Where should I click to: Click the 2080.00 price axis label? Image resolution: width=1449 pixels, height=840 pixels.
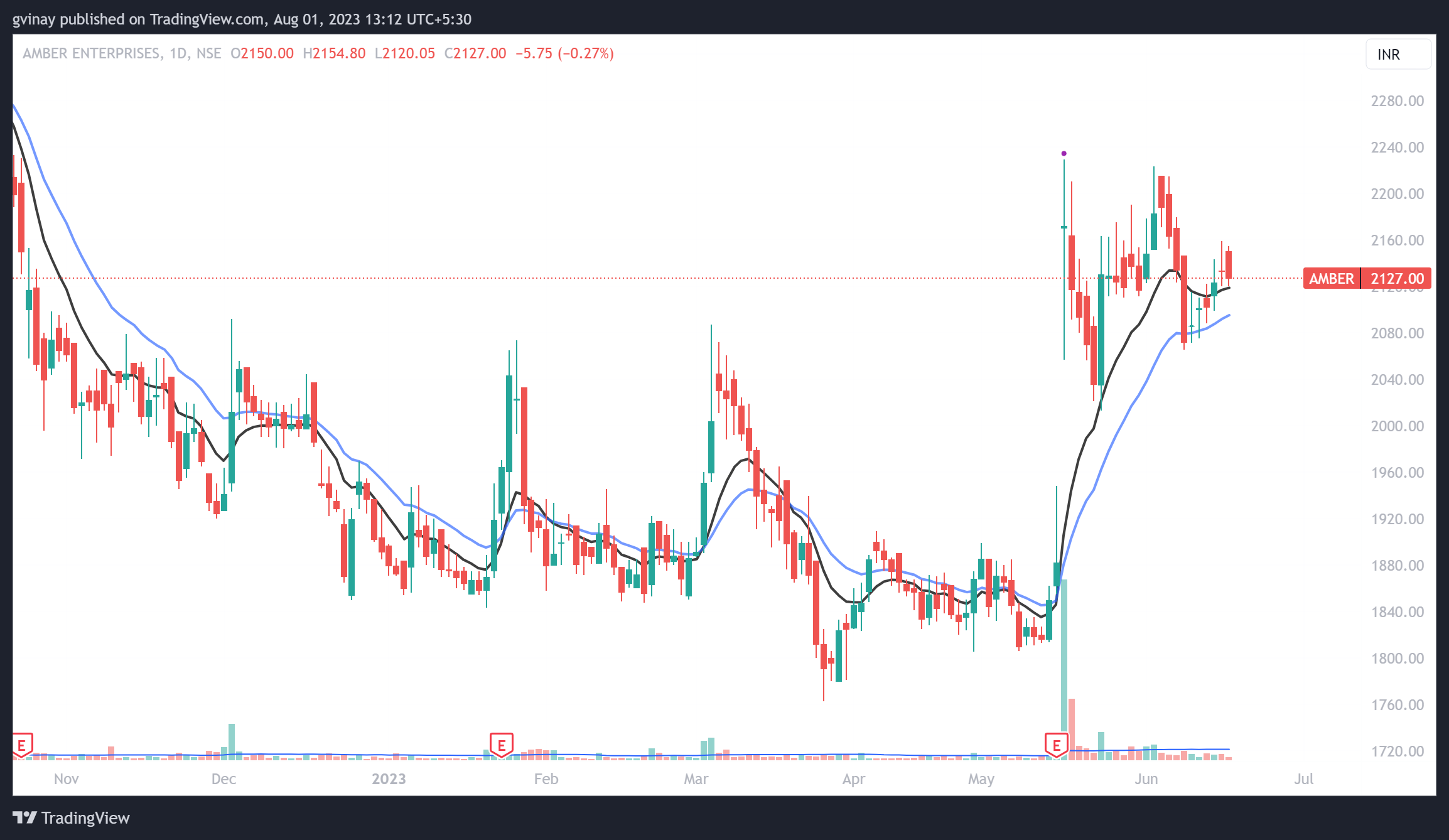tap(1397, 333)
